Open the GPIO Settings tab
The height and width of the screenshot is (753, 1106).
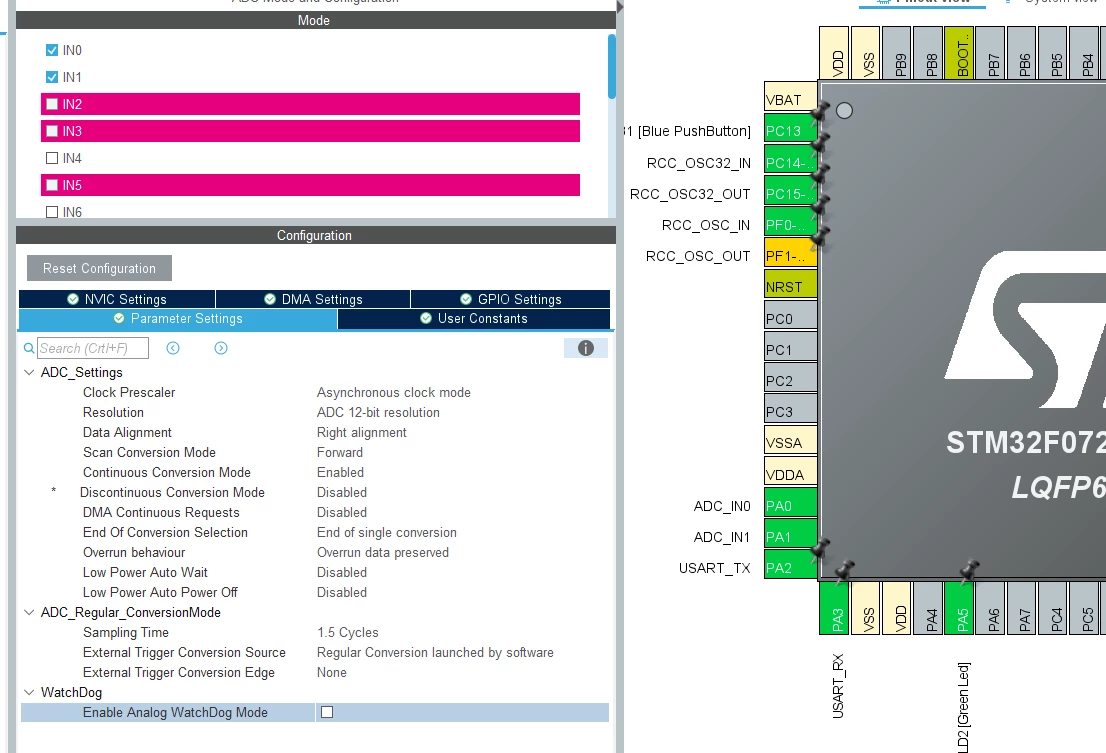[x=511, y=299]
